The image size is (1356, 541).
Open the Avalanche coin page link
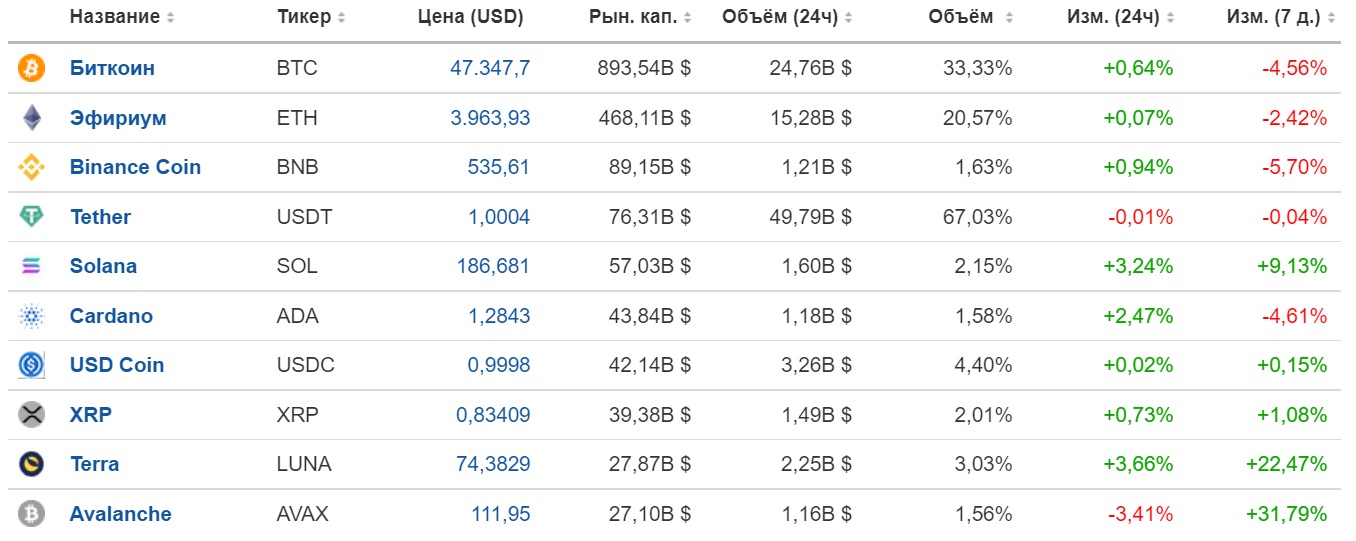pos(120,514)
